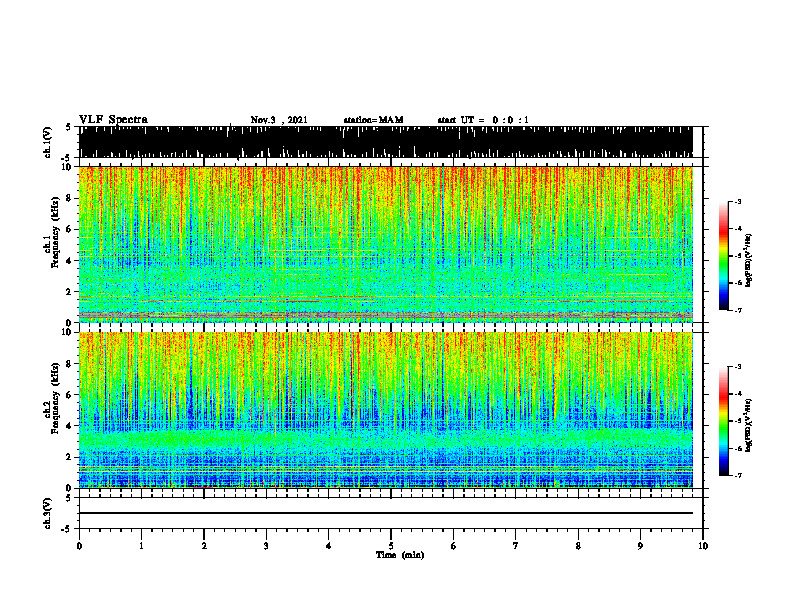Click the ch.2 "Frequency (kHz)" axis label
Screen dimensions: 792x612
pyautogui.click(x=55, y=398)
